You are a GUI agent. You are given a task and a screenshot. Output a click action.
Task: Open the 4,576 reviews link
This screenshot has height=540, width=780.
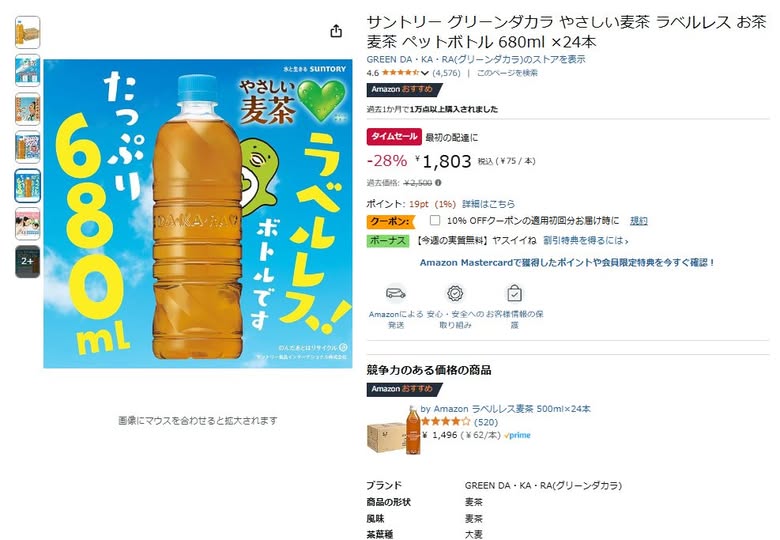click(447, 73)
